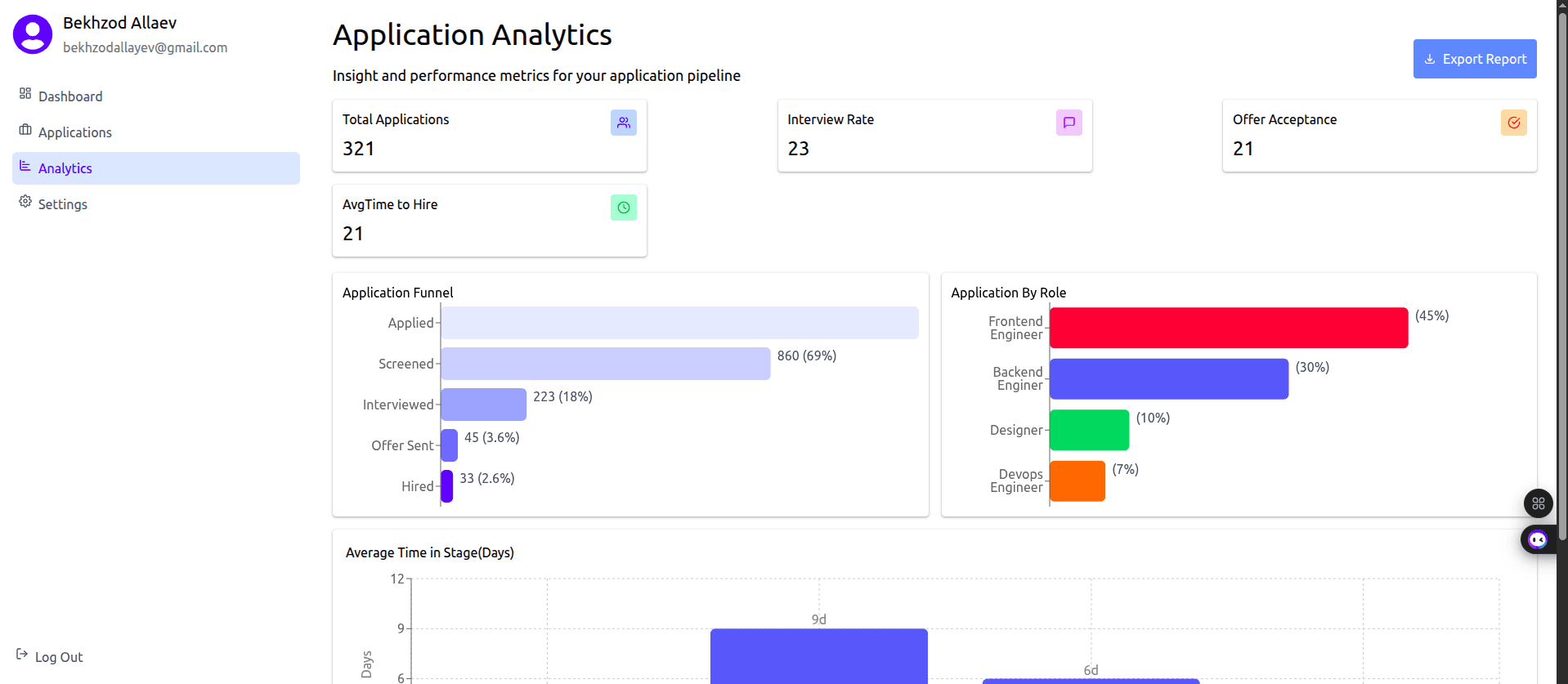Go to the Applications menu item
This screenshot has width=1568, height=684.
(x=156, y=132)
